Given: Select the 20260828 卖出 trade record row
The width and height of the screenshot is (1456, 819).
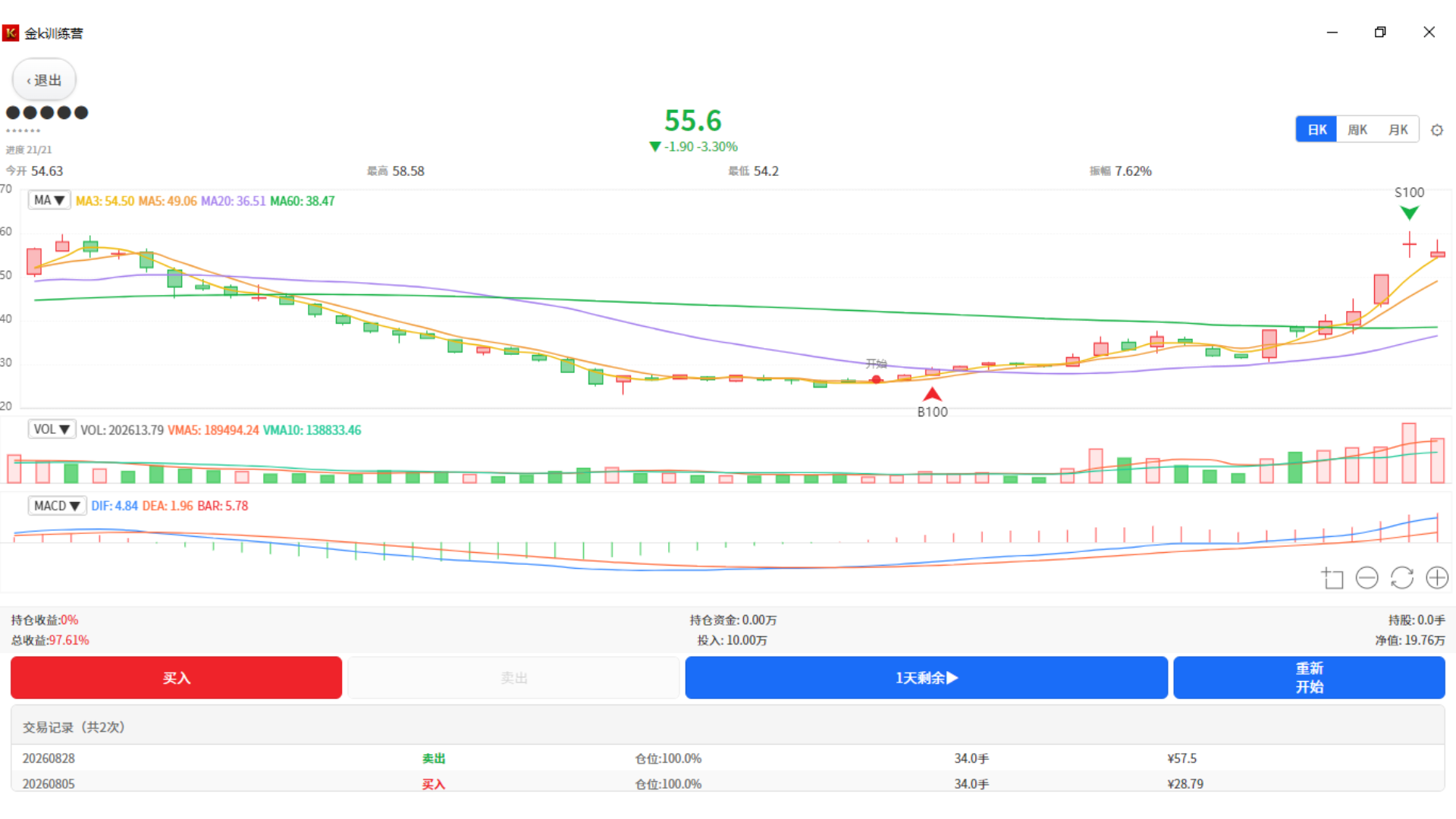Looking at the screenshot, I should point(728,758).
